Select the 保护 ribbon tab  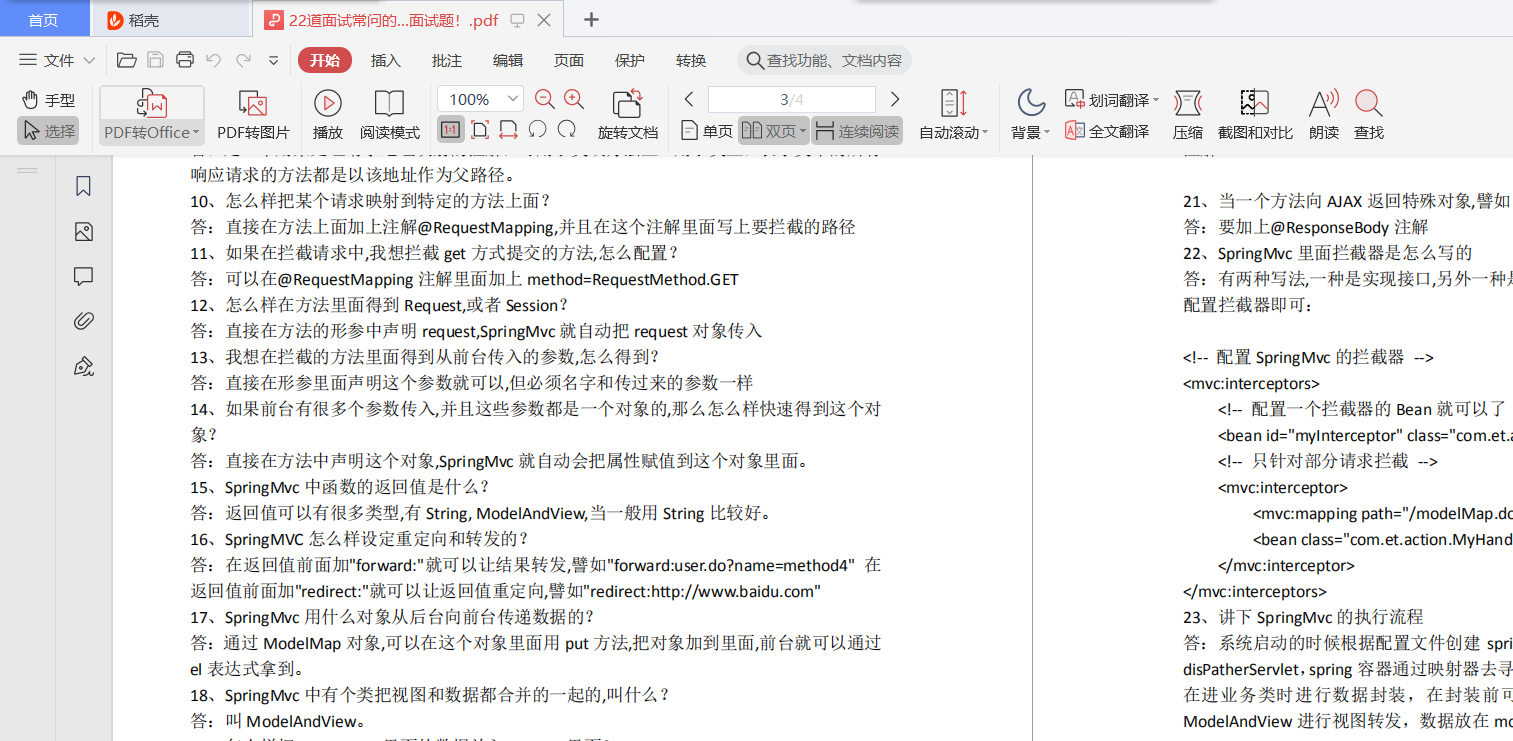coord(630,60)
